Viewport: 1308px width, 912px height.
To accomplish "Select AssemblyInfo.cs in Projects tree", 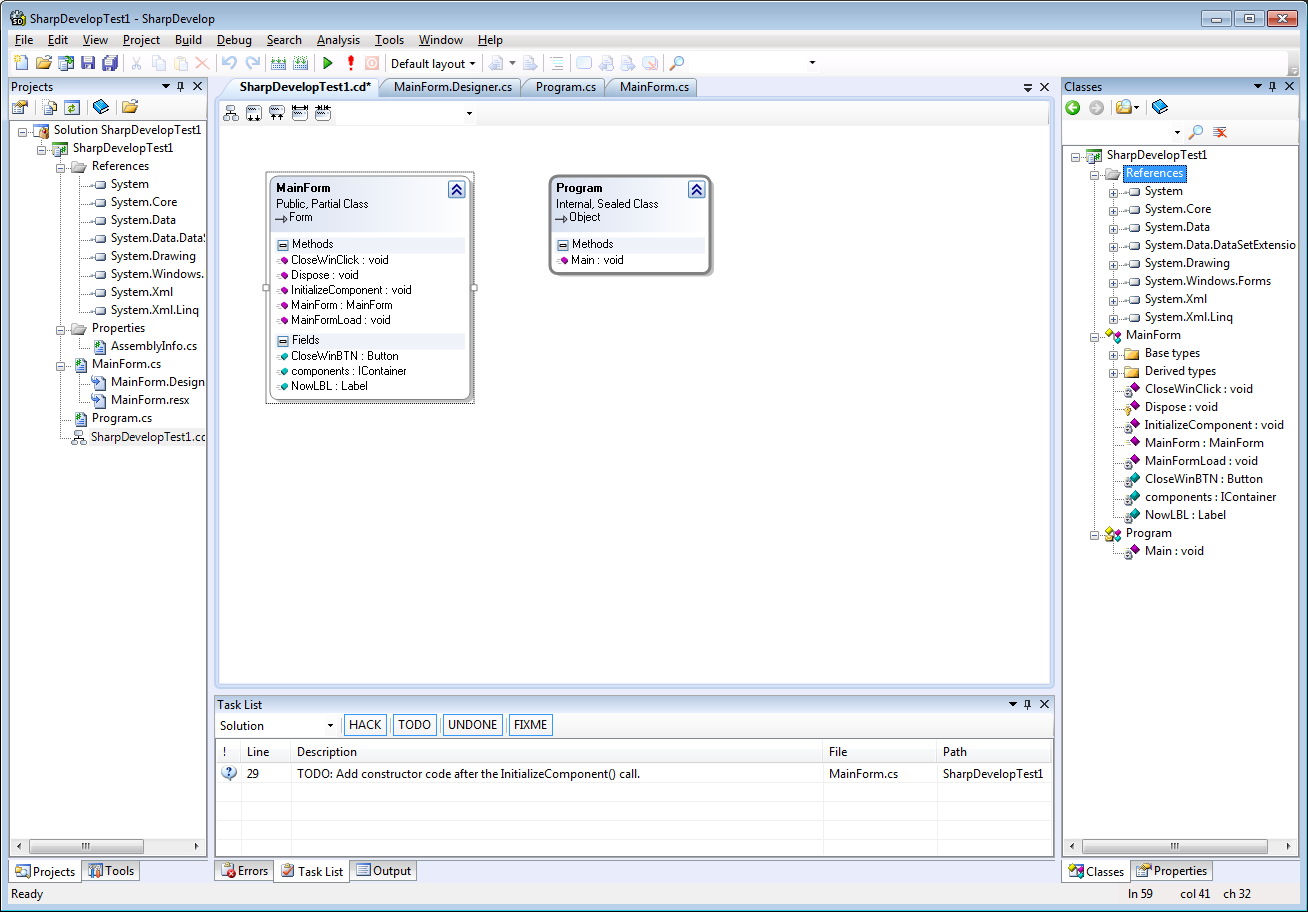I will point(154,347).
